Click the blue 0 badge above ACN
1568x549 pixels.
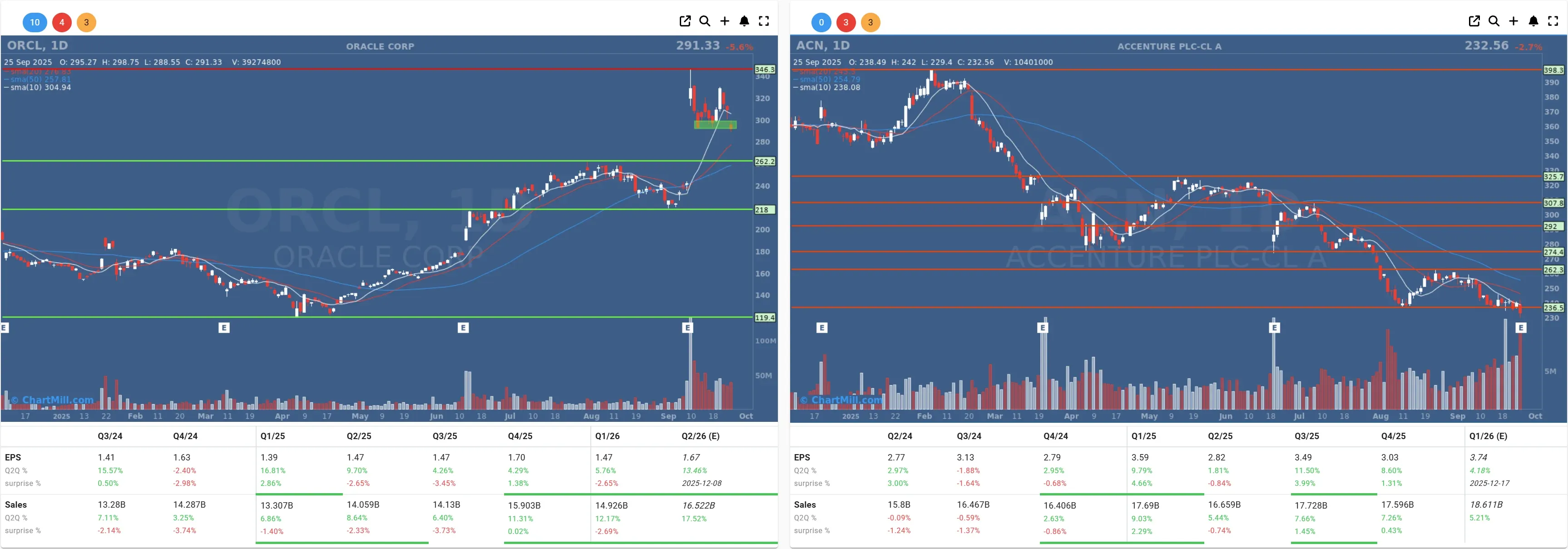coord(821,23)
